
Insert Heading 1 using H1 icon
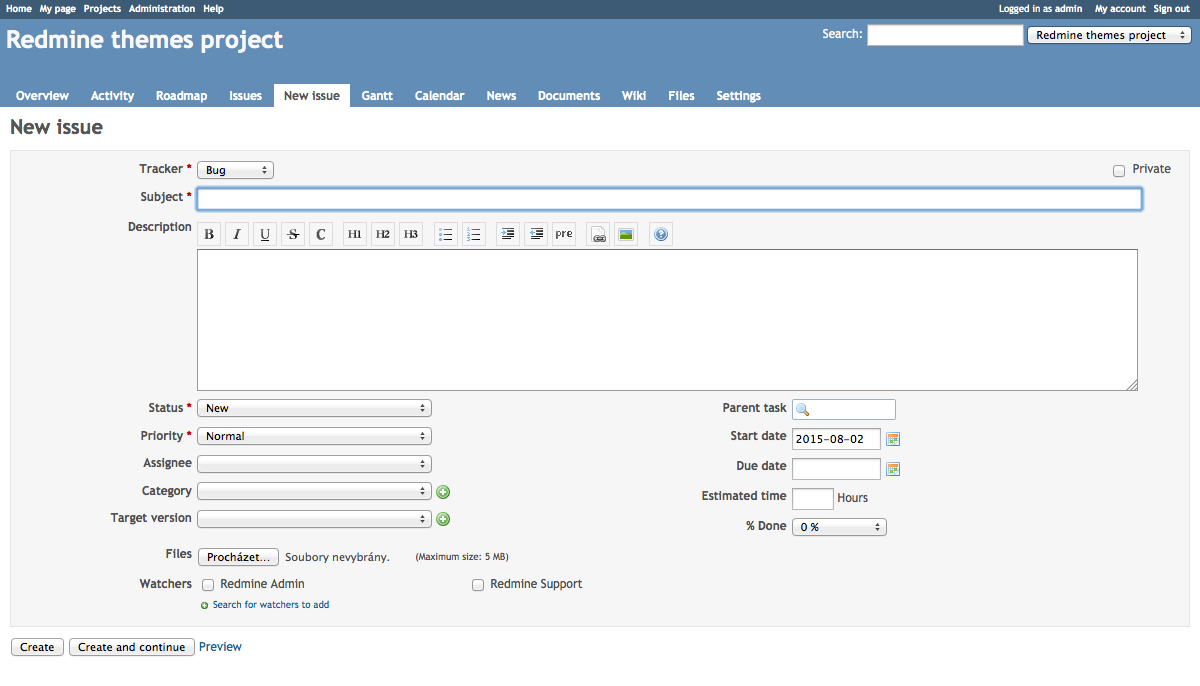pos(355,235)
